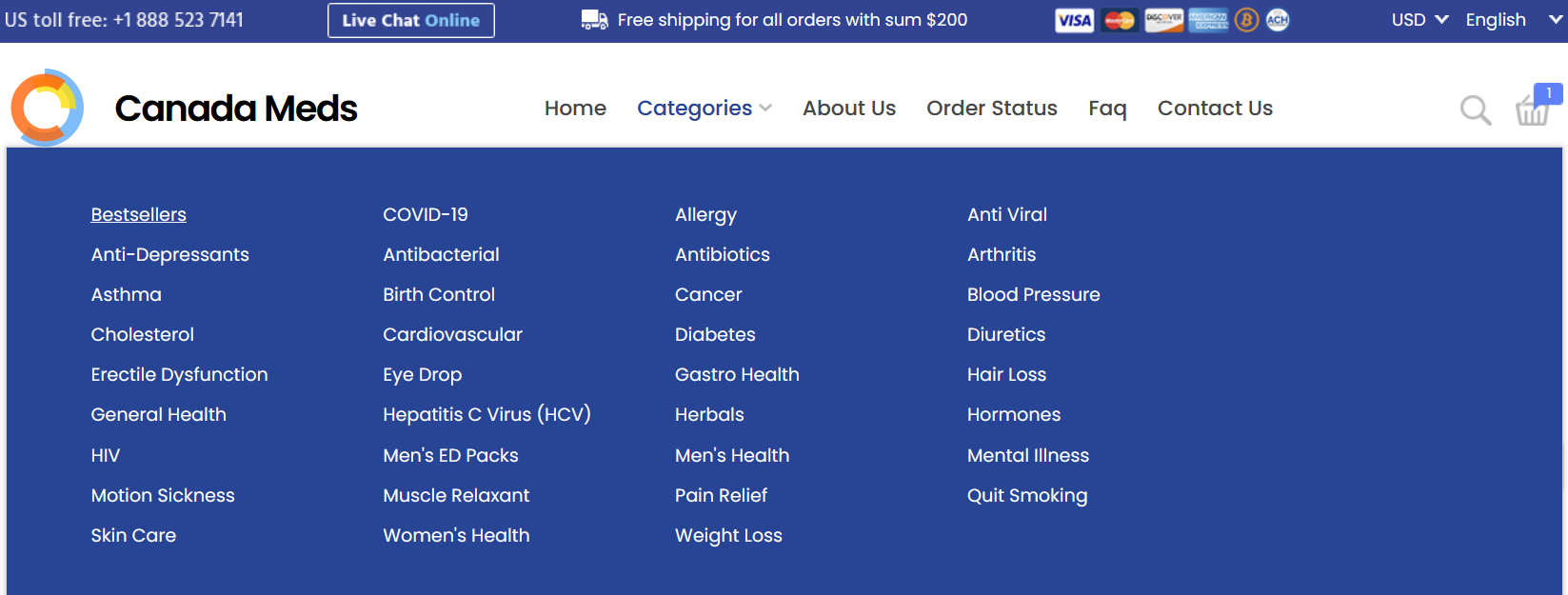Open the Contact Us page
This screenshot has width=1568, height=595.
tap(1214, 109)
